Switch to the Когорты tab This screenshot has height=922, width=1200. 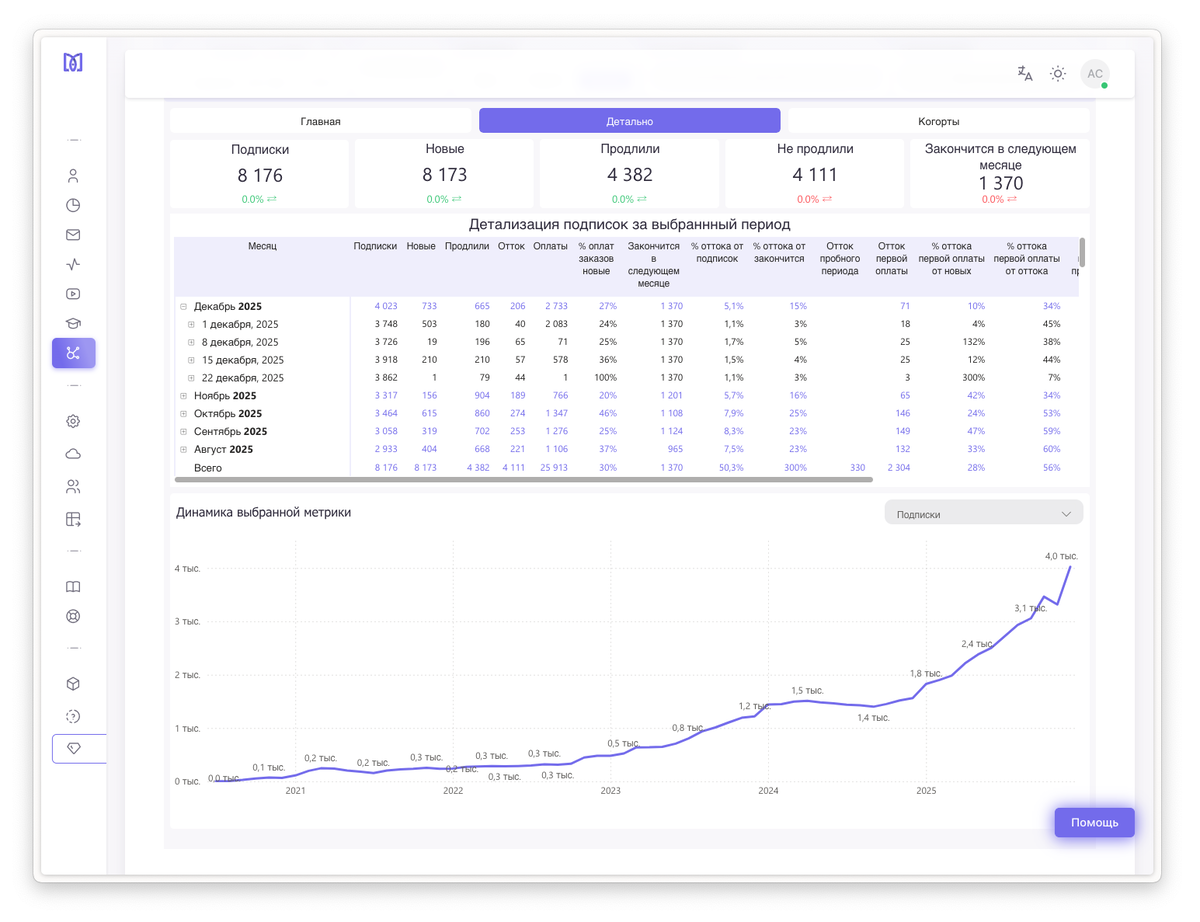938,121
